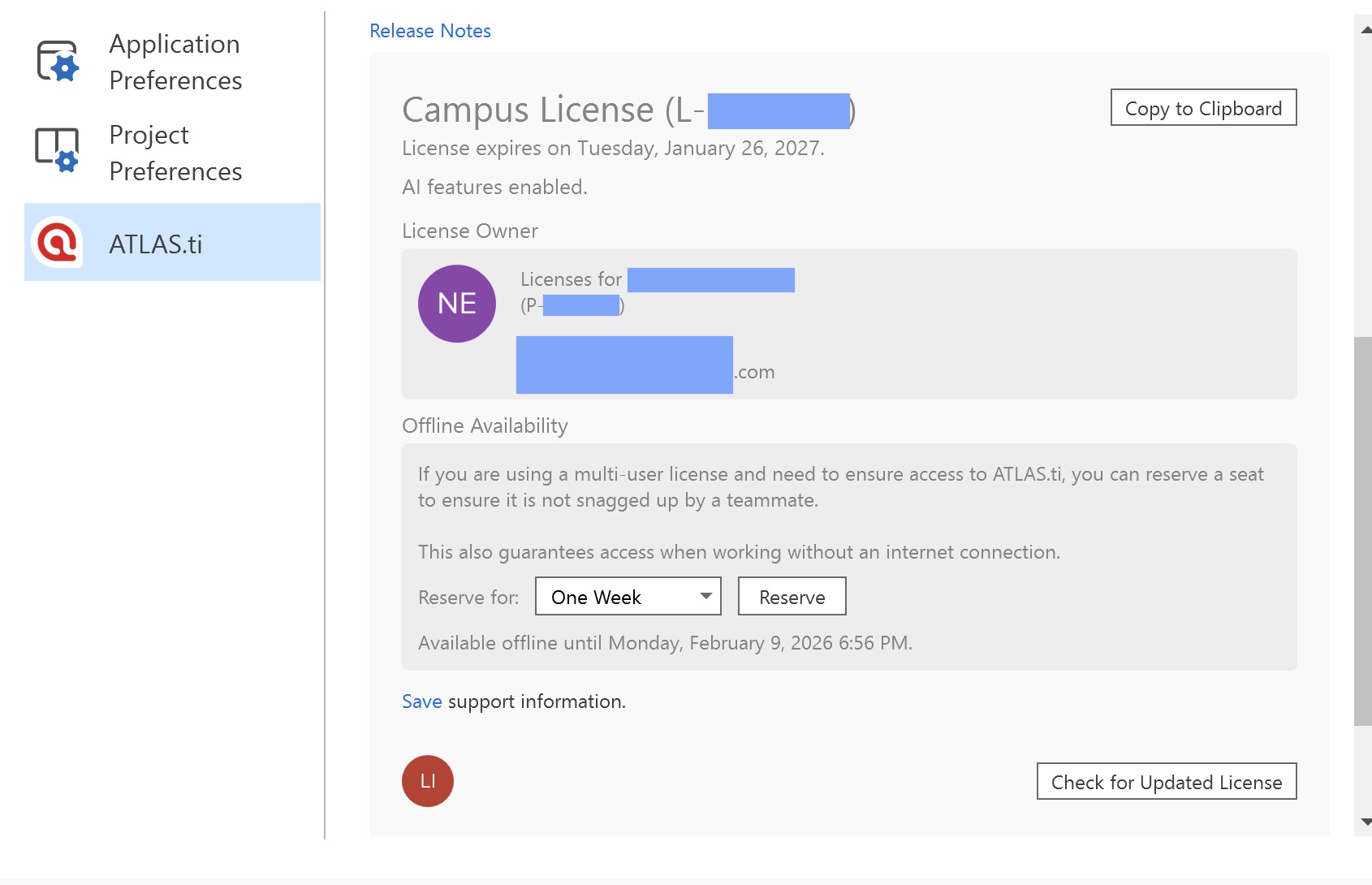The width and height of the screenshot is (1372, 885).
Task: Click the red ATLAS.ti logo icon
Action: pos(57,242)
